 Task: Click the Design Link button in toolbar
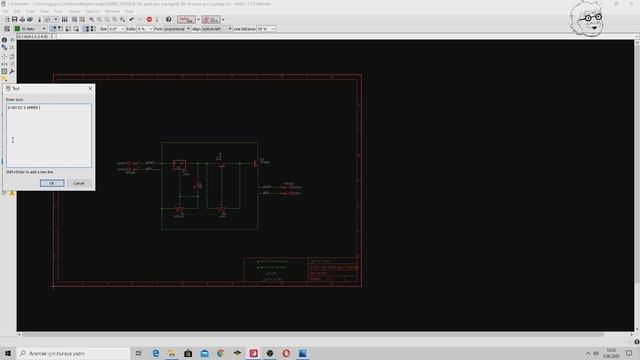(186, 19)
